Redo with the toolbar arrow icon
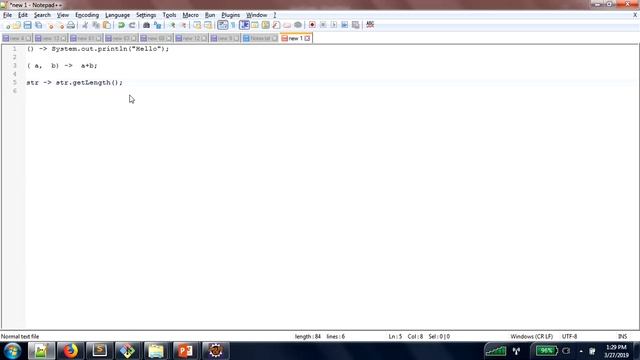This screenshot has width=640, height=360. pyautogui.click(x=132, y=25)
